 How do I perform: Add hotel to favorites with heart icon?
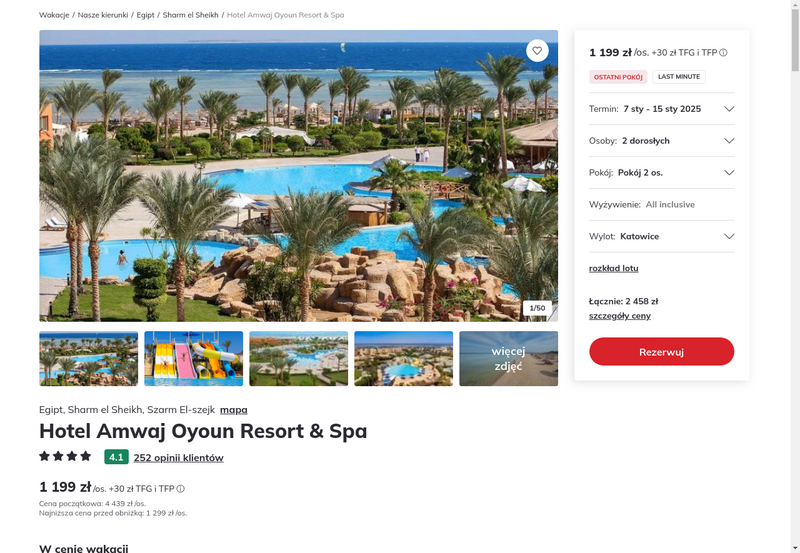pyautogui.click(x=537, y=51)
